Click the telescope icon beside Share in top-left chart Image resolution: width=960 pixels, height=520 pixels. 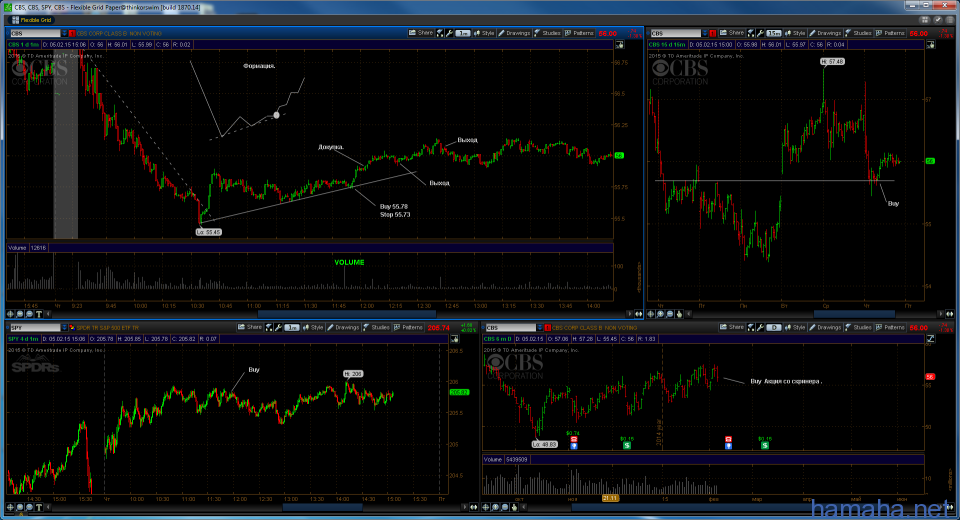coord(440,33)
